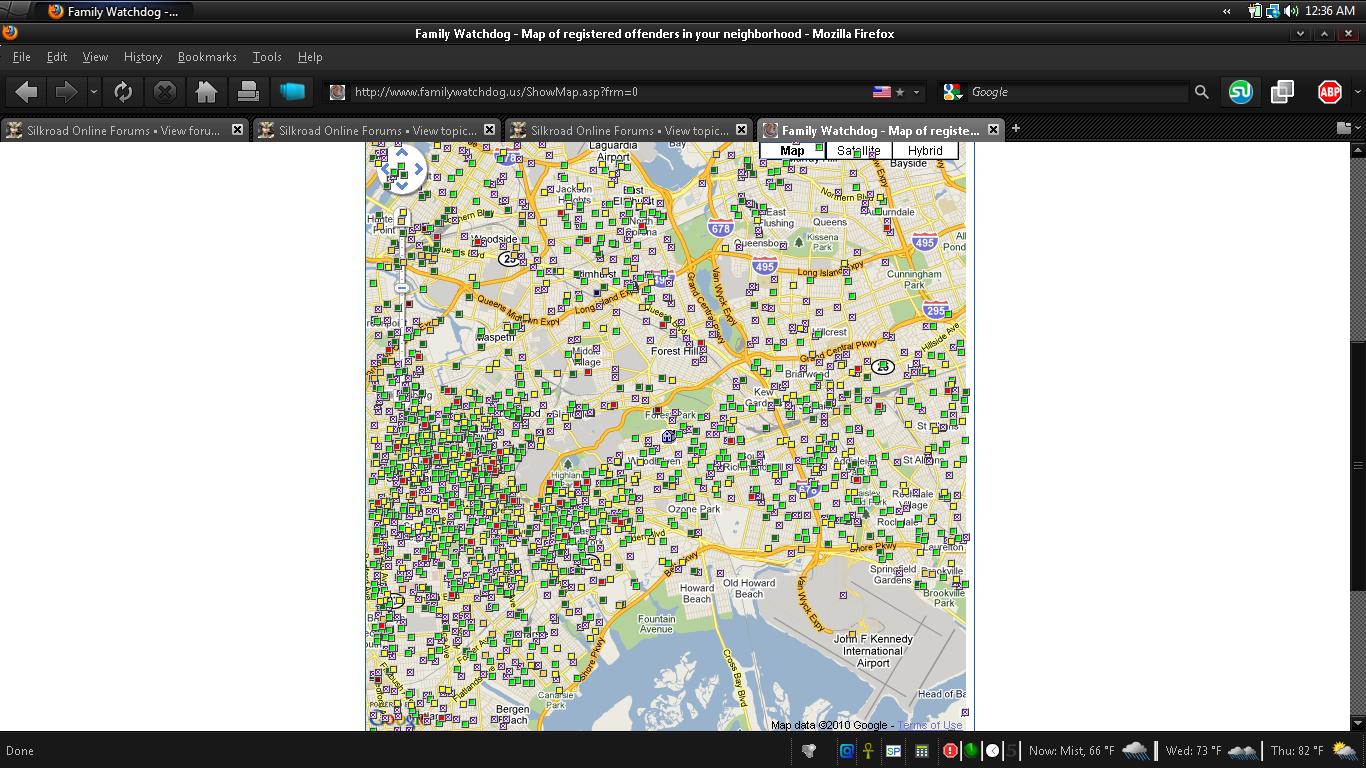Viewport: 1366px width, 768px height.
Task: Open the back/forward history dropdown arrow
Action: 93,92
